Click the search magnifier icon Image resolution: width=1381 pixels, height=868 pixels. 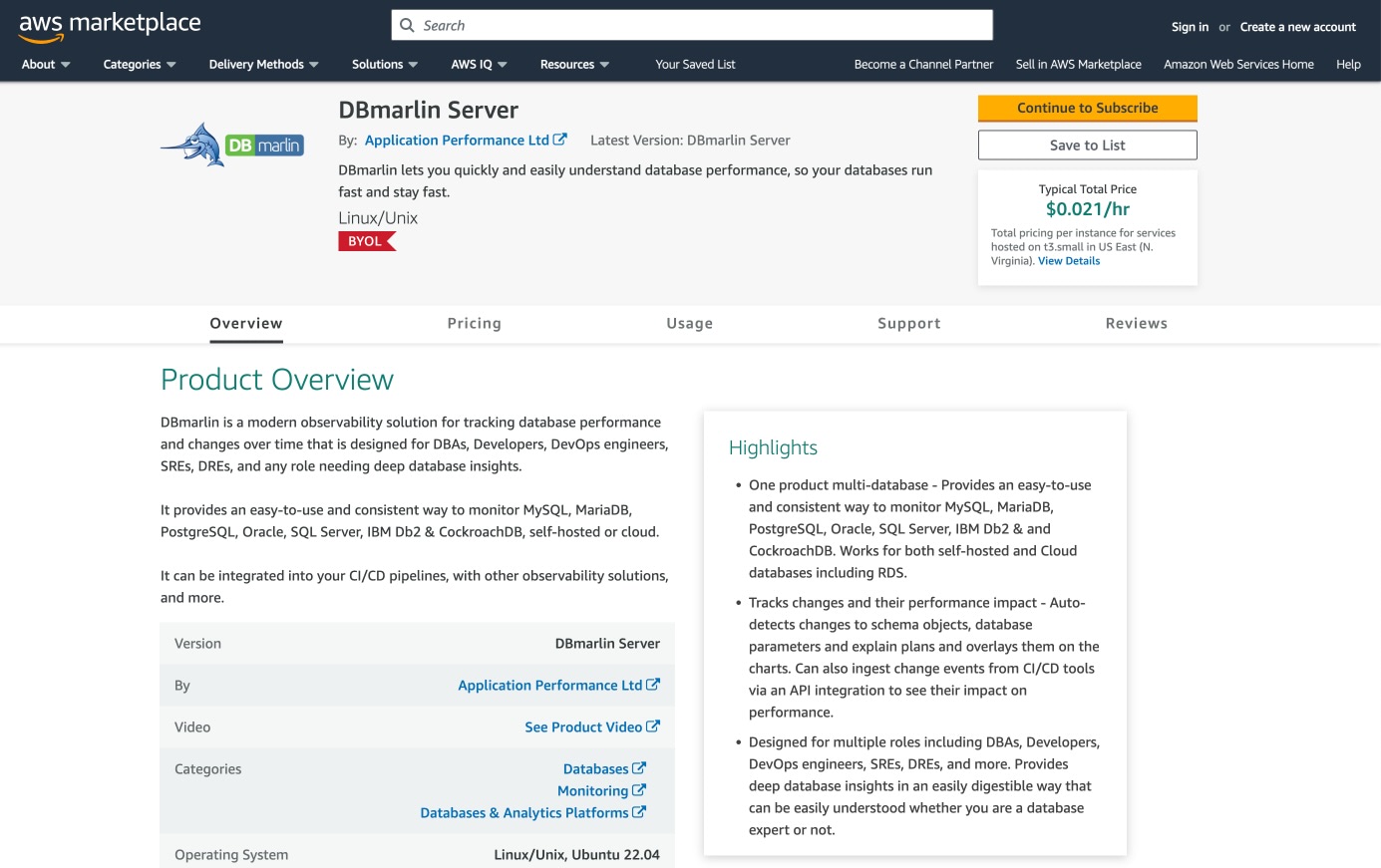tap(407, 25)
